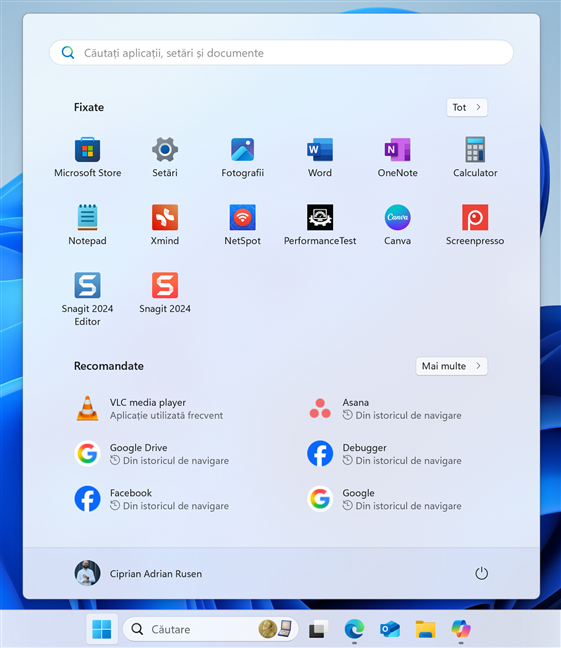The image size is (561, 648).
Task: Click search highlight image in taskbar search
Action: (275, 629)
